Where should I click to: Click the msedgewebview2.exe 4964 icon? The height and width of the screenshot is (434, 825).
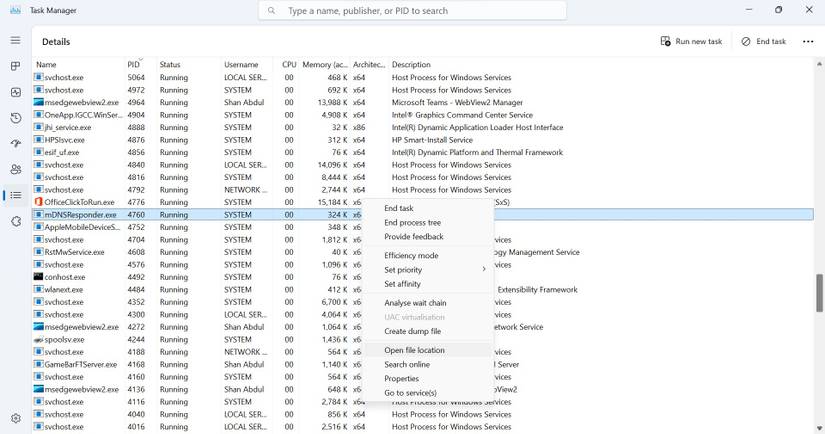pos(38,102)
